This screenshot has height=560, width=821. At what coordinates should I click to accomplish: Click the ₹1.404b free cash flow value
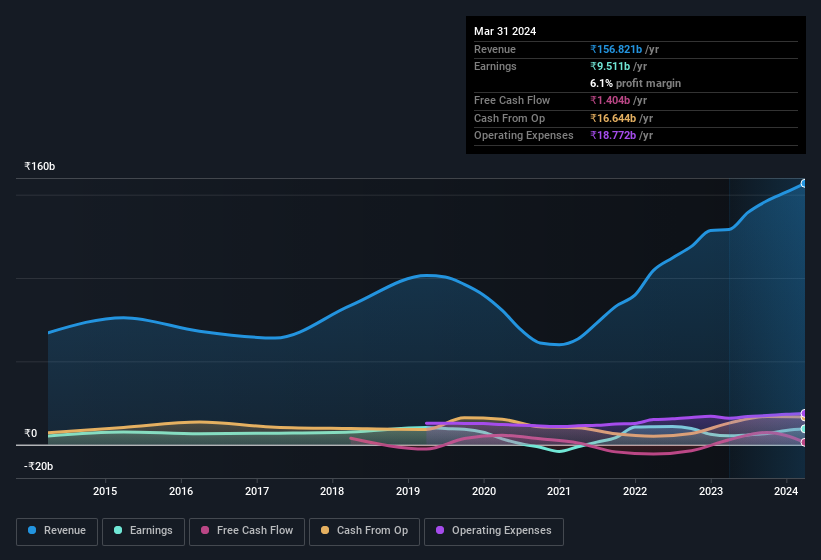(x=610, y=100)
